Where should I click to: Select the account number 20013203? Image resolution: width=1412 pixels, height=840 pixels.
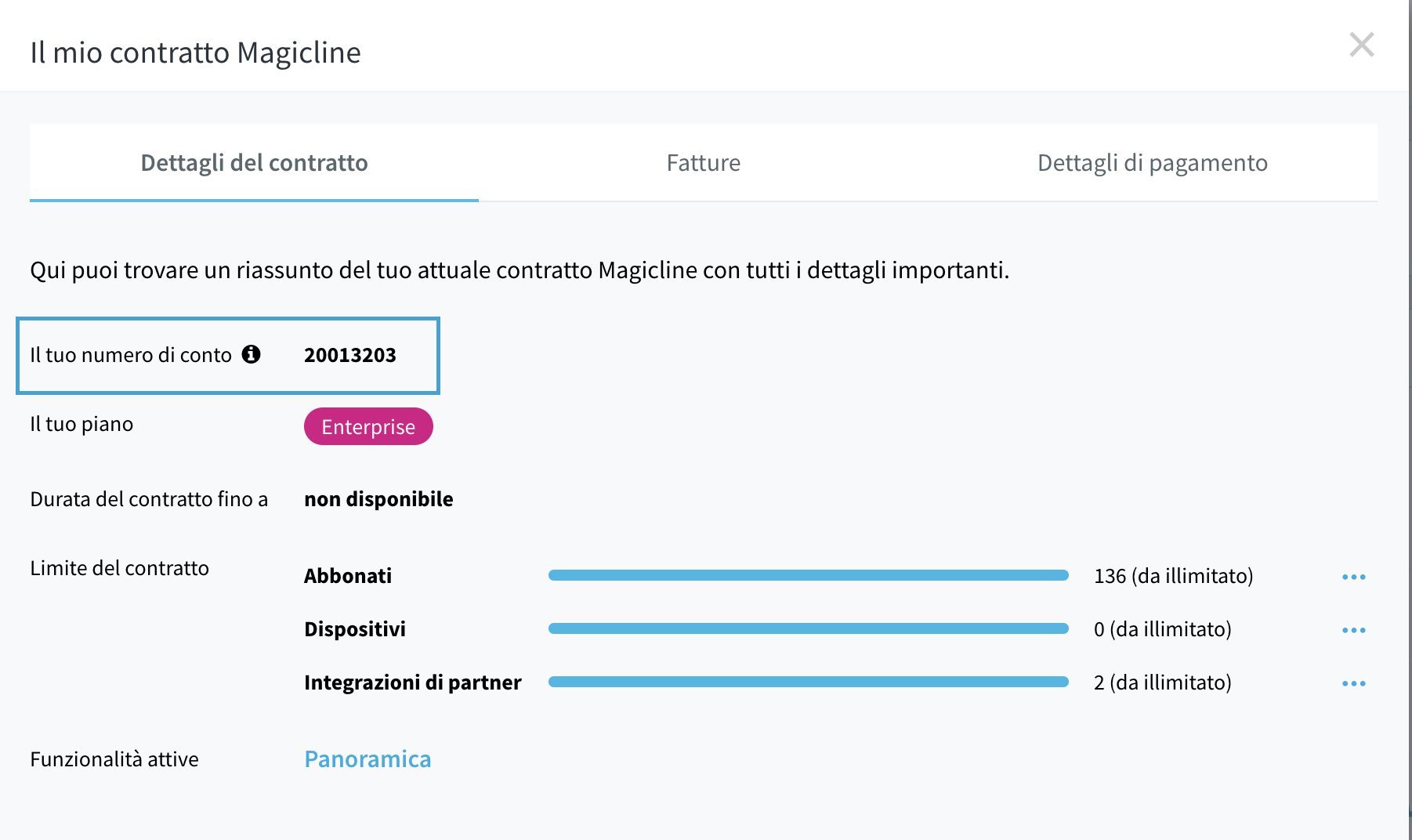pos(350,355)
